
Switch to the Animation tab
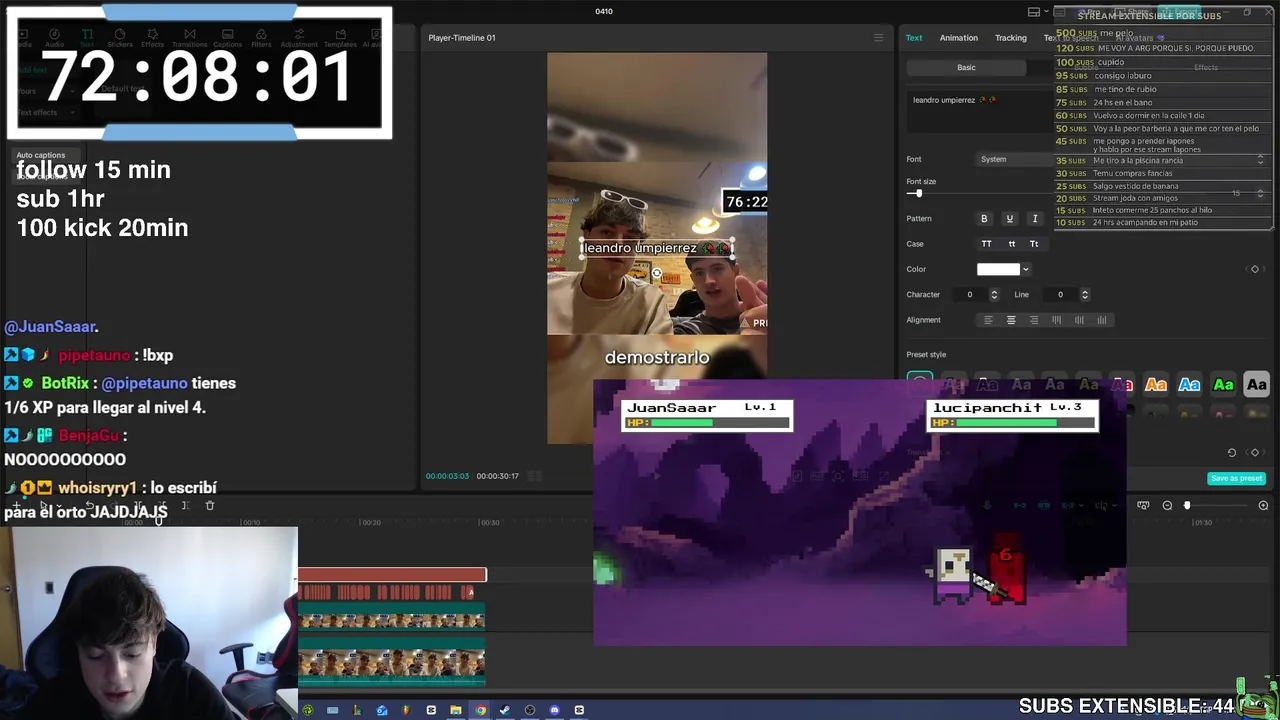(958, 38)
